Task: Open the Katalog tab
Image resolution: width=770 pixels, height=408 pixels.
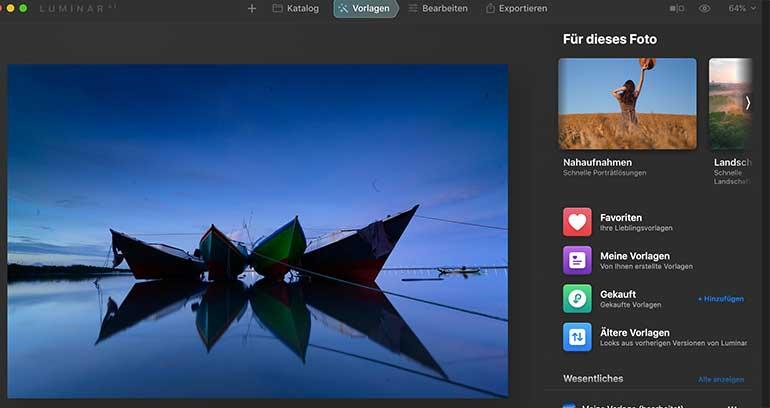Action: point(296,8)
